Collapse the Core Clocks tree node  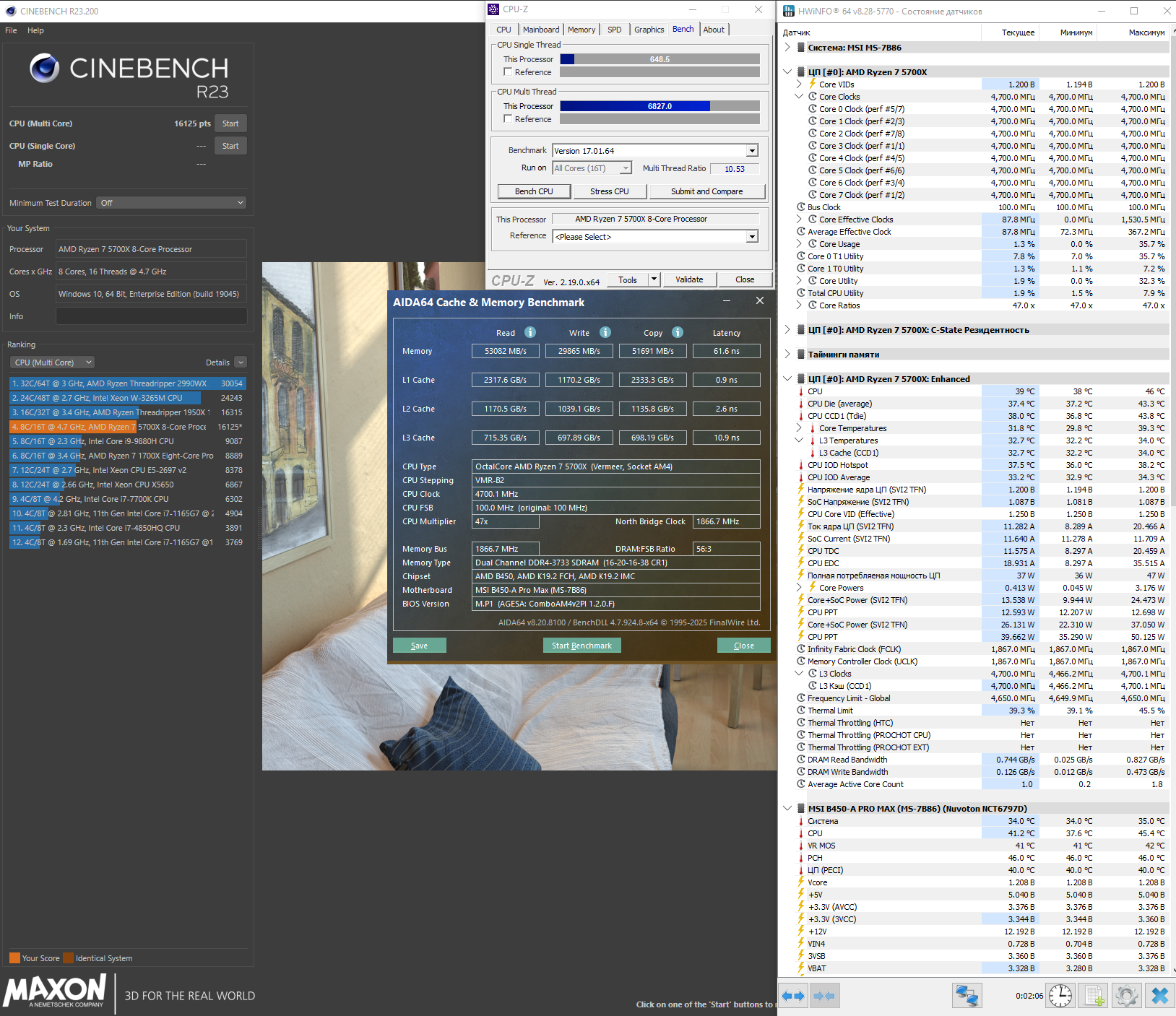pyautogui.click(x=799, y=97)
